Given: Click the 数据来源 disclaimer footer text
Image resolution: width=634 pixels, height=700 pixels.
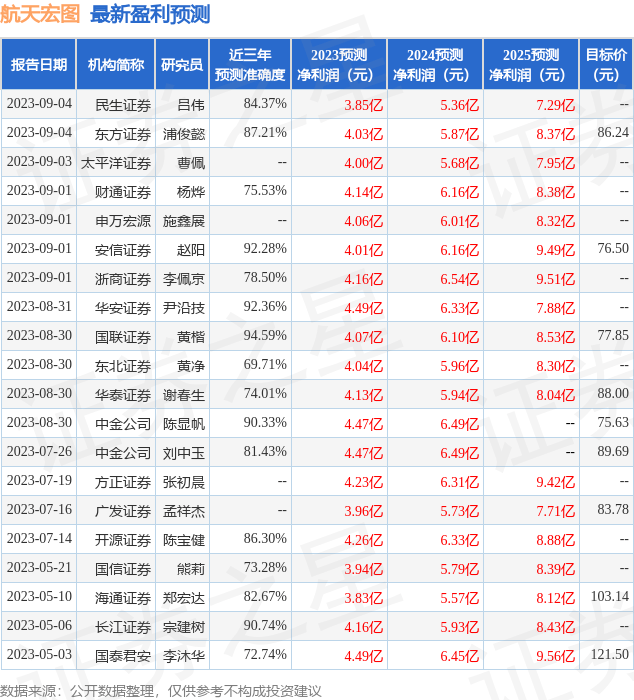Looking at the screenshot, I should [x=161, y=691].
